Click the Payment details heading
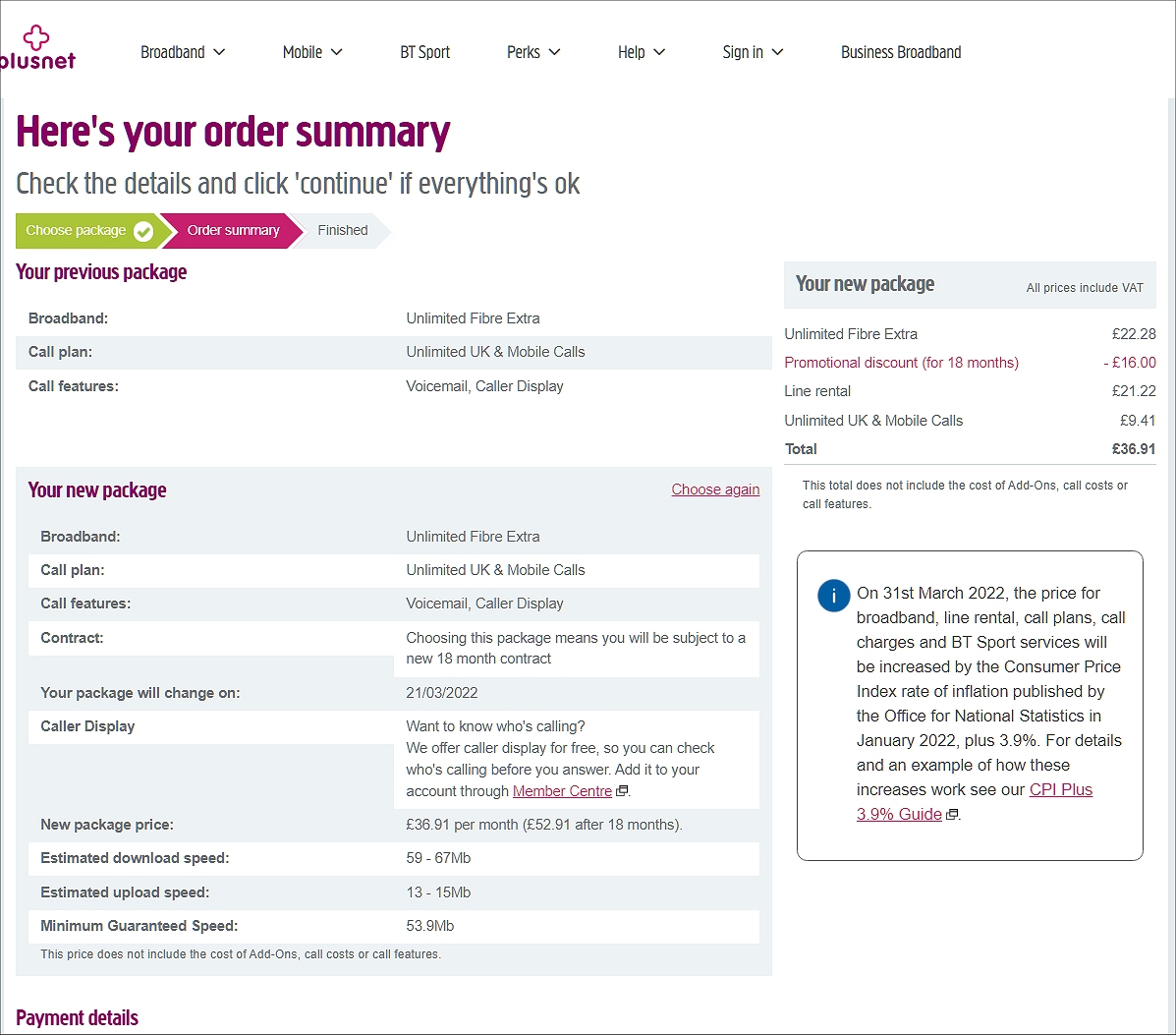1176x1035 pixels. [x=77, y=1018]
